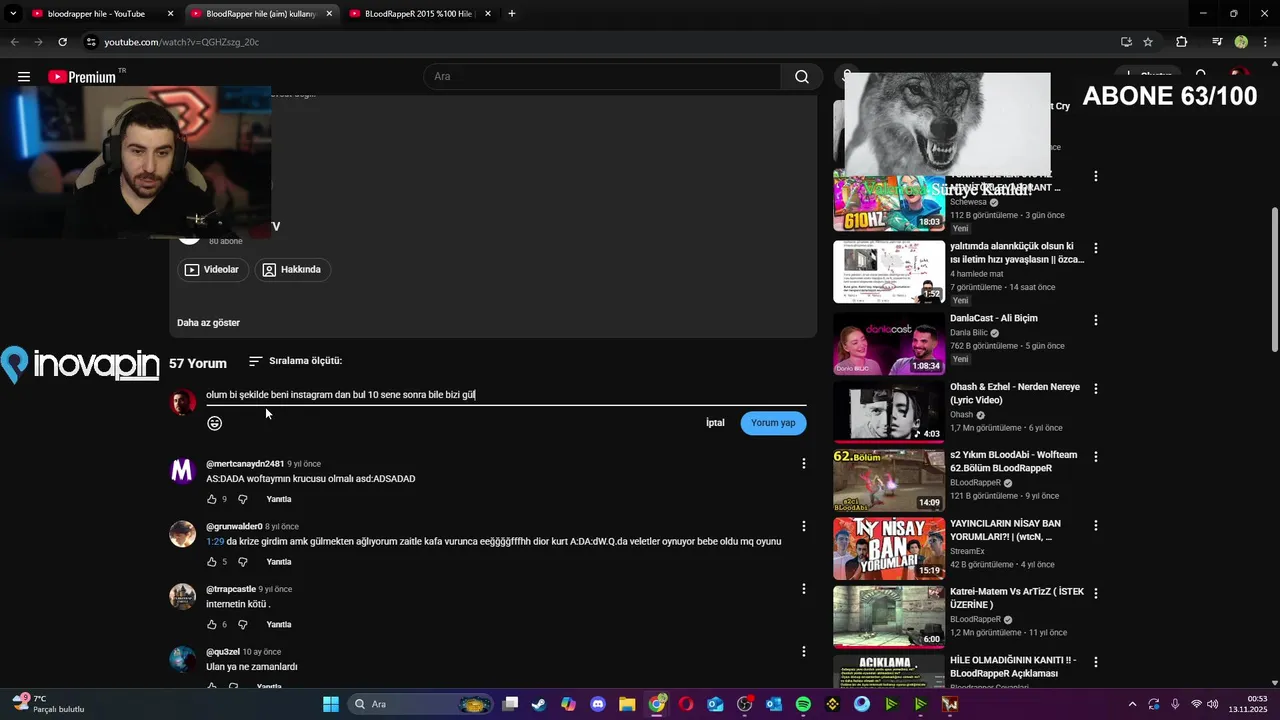The image size is (1280, 720).
Task: Open the Katrei-Matem Vs ArTizZ video title
Action: point(1016,598)
